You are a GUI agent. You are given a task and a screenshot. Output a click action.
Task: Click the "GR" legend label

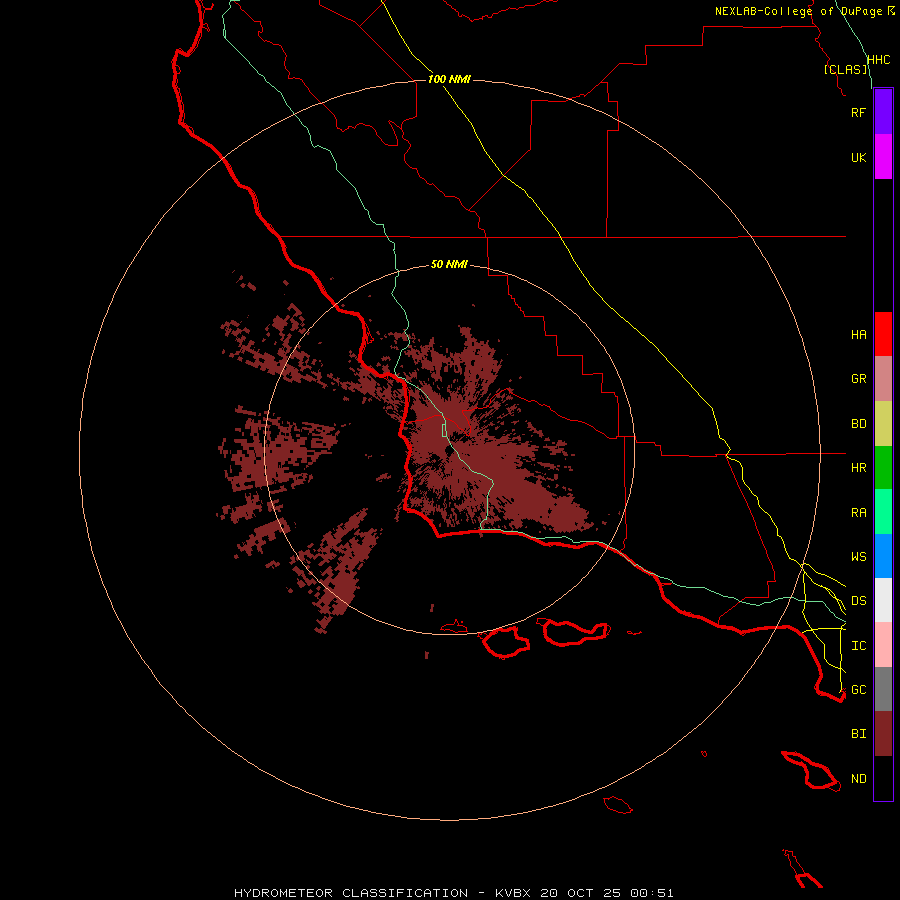858,379
